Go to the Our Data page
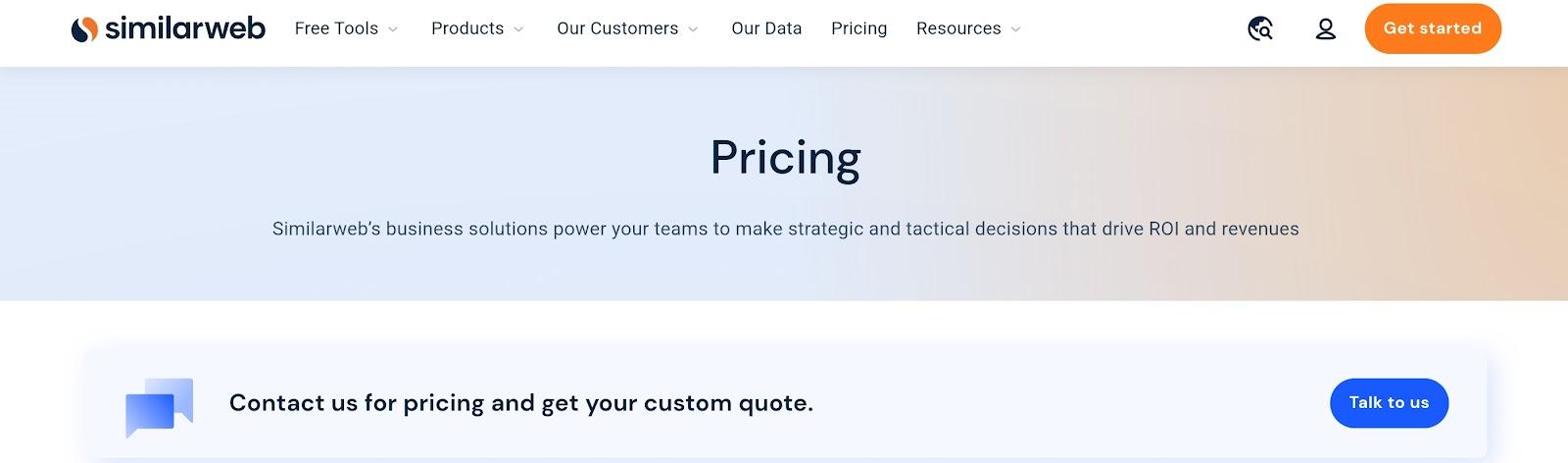Viewport: 1568px width, 463px height. (766, 28)
